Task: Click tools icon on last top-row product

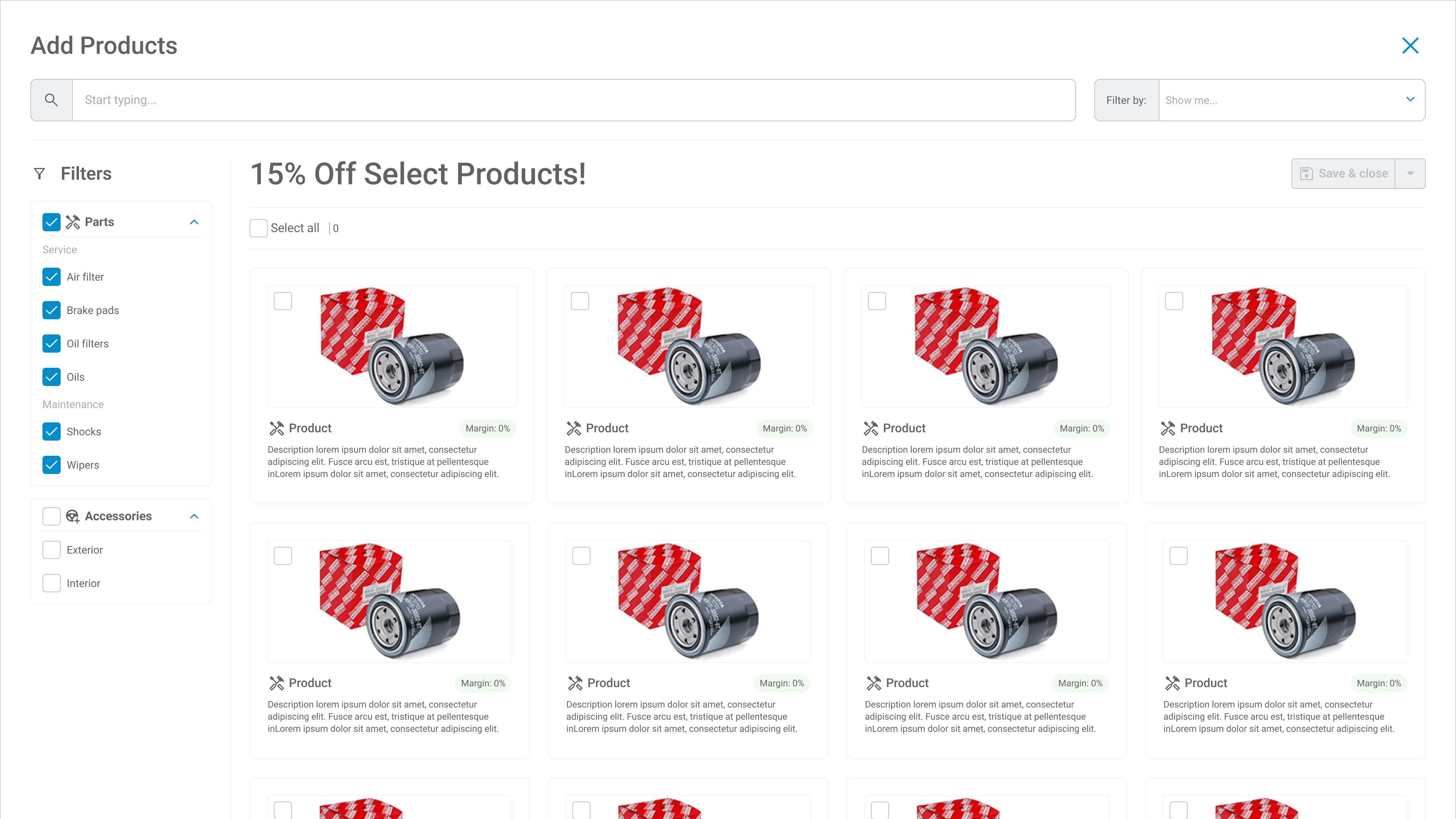Action: [1168, 428]
